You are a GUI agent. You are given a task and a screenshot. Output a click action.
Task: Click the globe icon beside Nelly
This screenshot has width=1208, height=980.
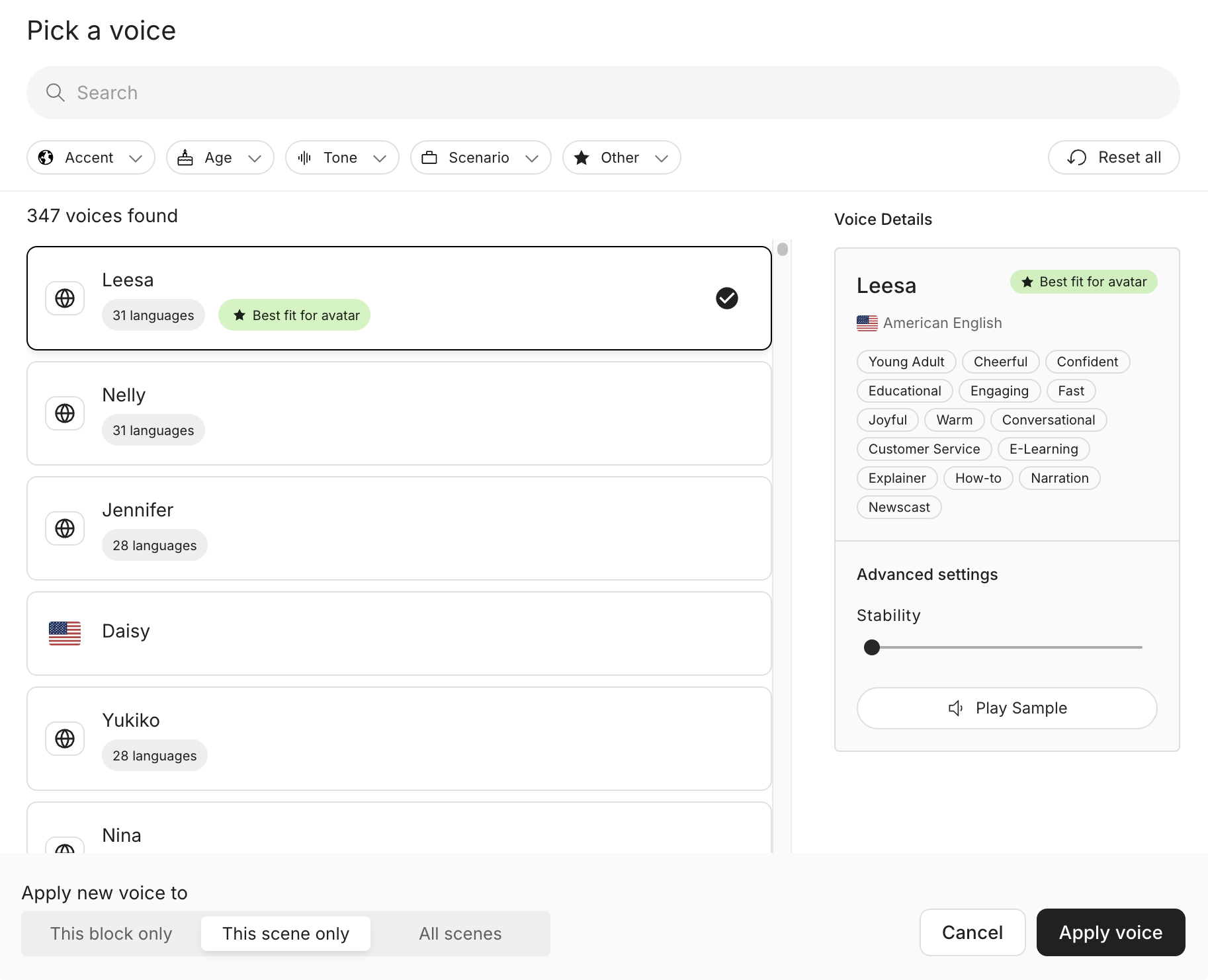click(65, 413)
